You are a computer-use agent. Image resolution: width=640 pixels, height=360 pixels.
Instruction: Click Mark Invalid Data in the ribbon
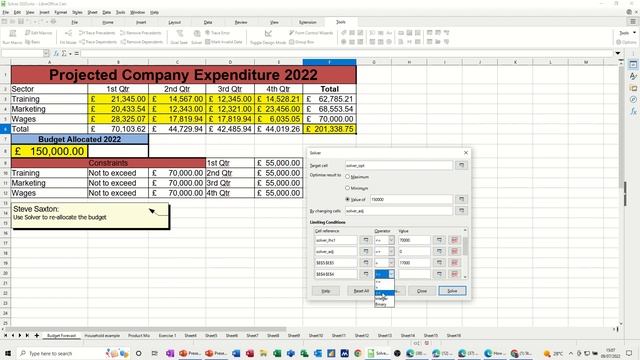[224, 42]
